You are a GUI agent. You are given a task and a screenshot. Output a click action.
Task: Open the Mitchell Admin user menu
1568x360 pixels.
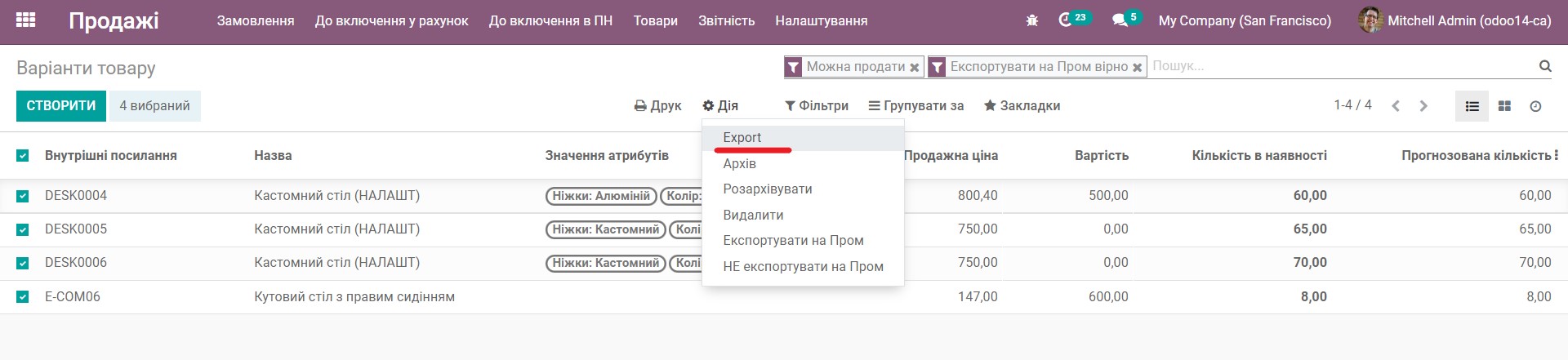[x=1454, y=21]
